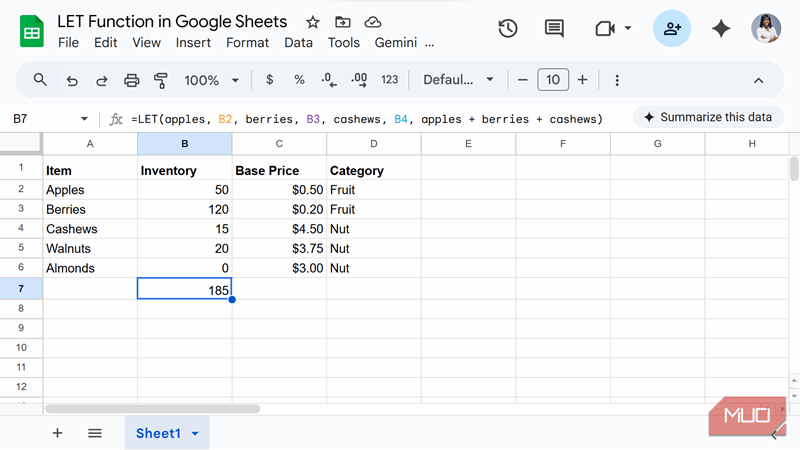Image resolution: width=800 pixels, height=450 pixels.
Task: Decrease decimal places
Action: coord(329,80)
